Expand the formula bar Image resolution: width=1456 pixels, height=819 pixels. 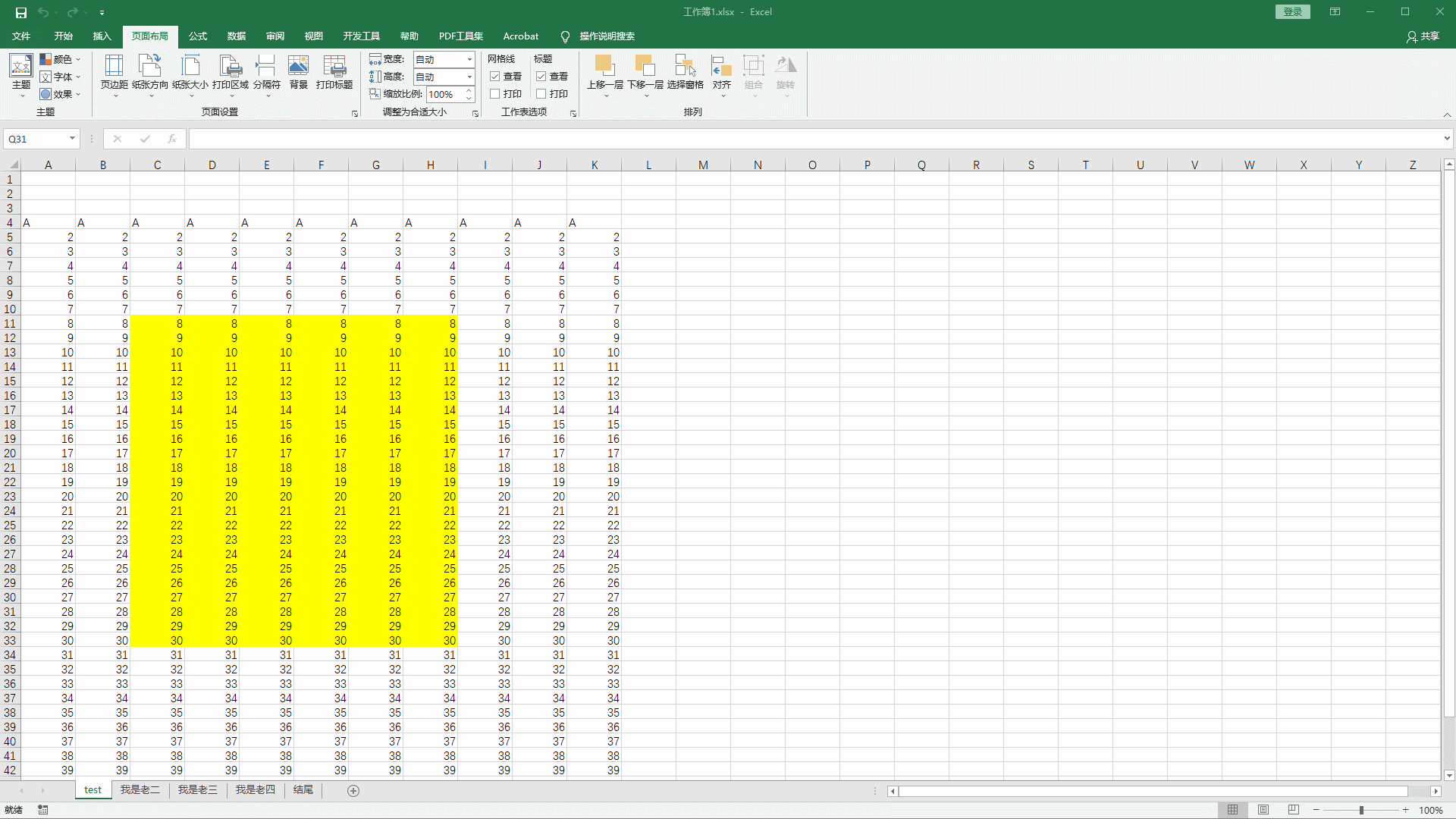1447,139
